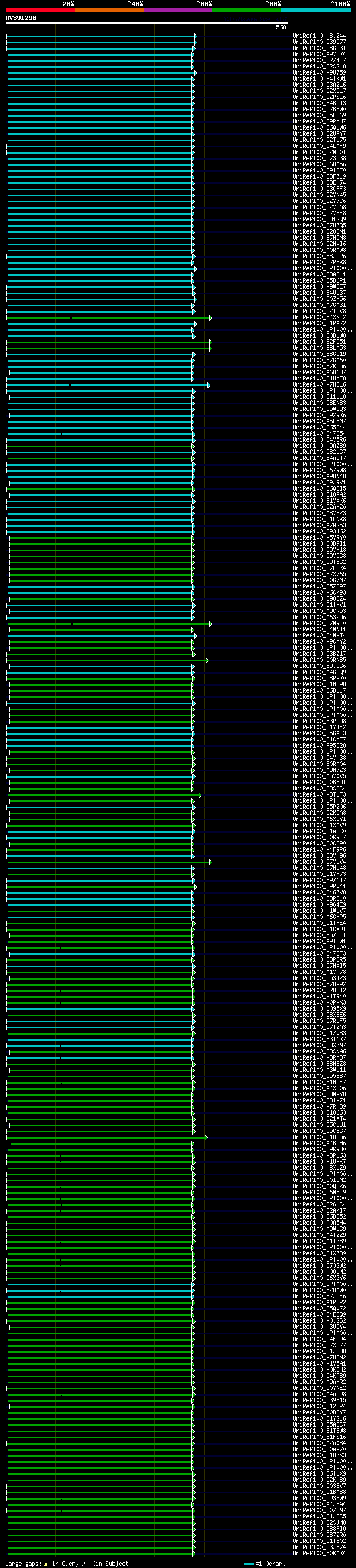Select the UniRef100_A6GHP5 label

(x=319, y=917)
